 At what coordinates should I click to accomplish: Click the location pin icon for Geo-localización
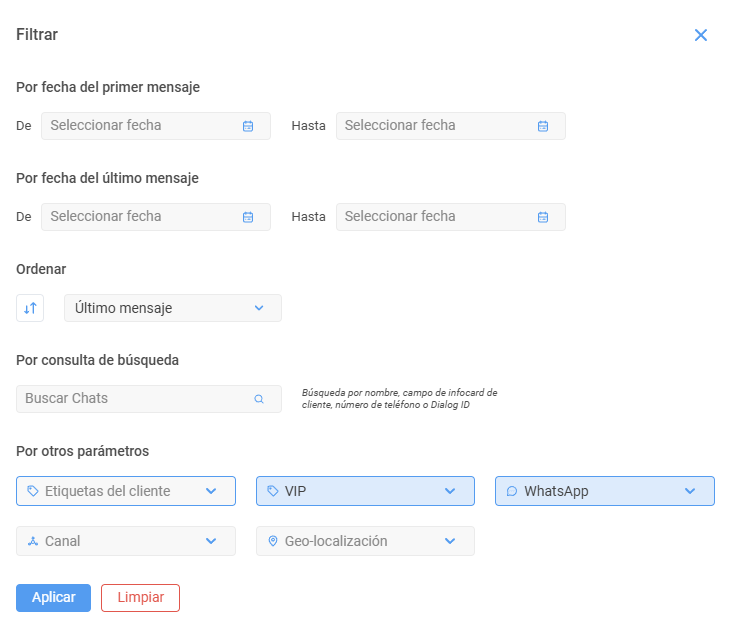pos(272,541)
